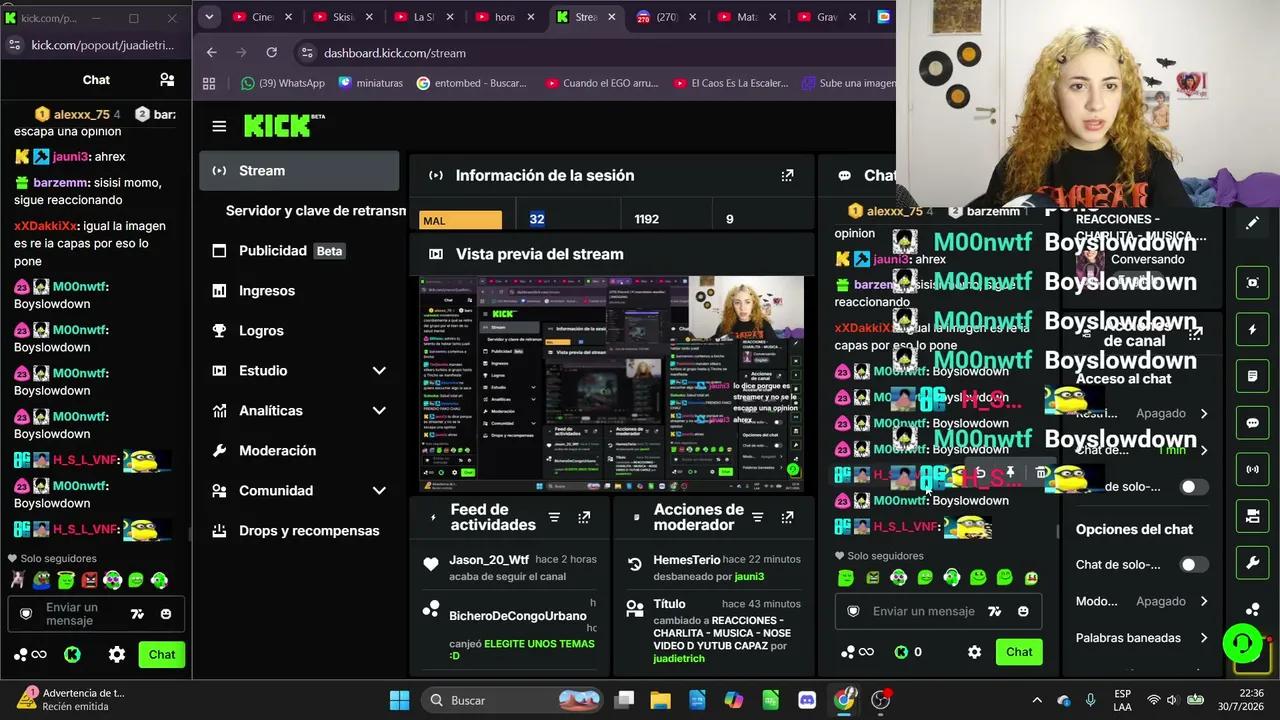Expand the Estudio sidebar section
The height and width of the screenshot is (720, 1280).
point(379,371)
